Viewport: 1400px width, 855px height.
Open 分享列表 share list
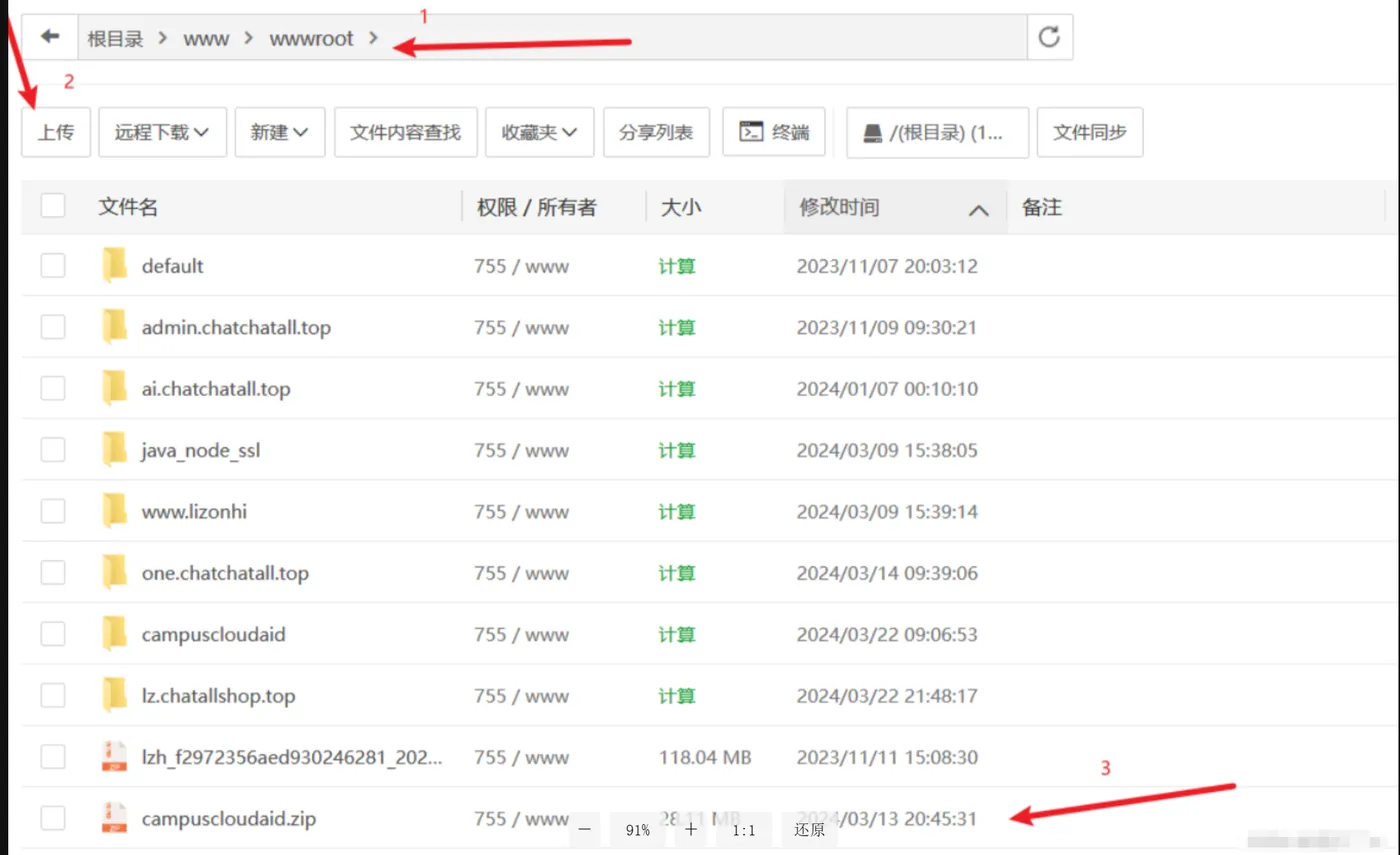click(x=656, y=132)
